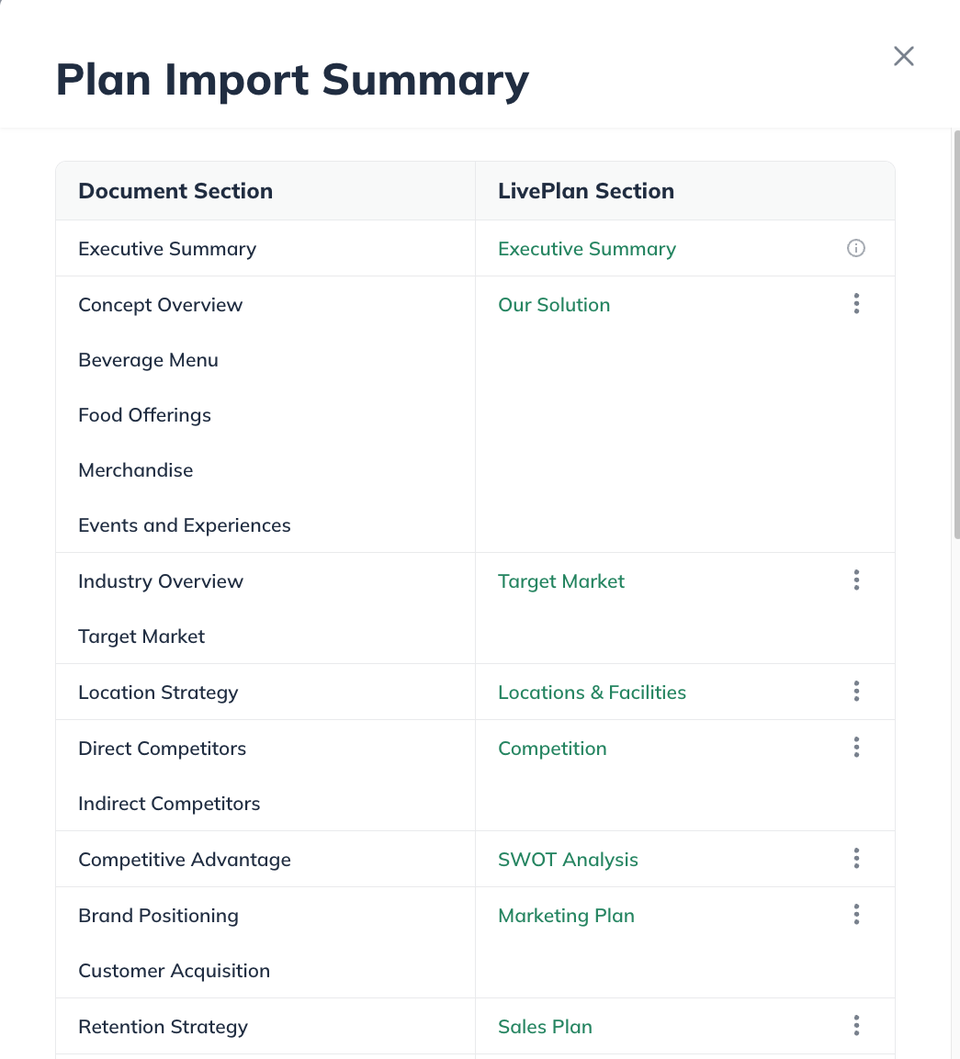Click the info icon beside Executive Summary
960x1059 pixels.
tap(856, 249)
